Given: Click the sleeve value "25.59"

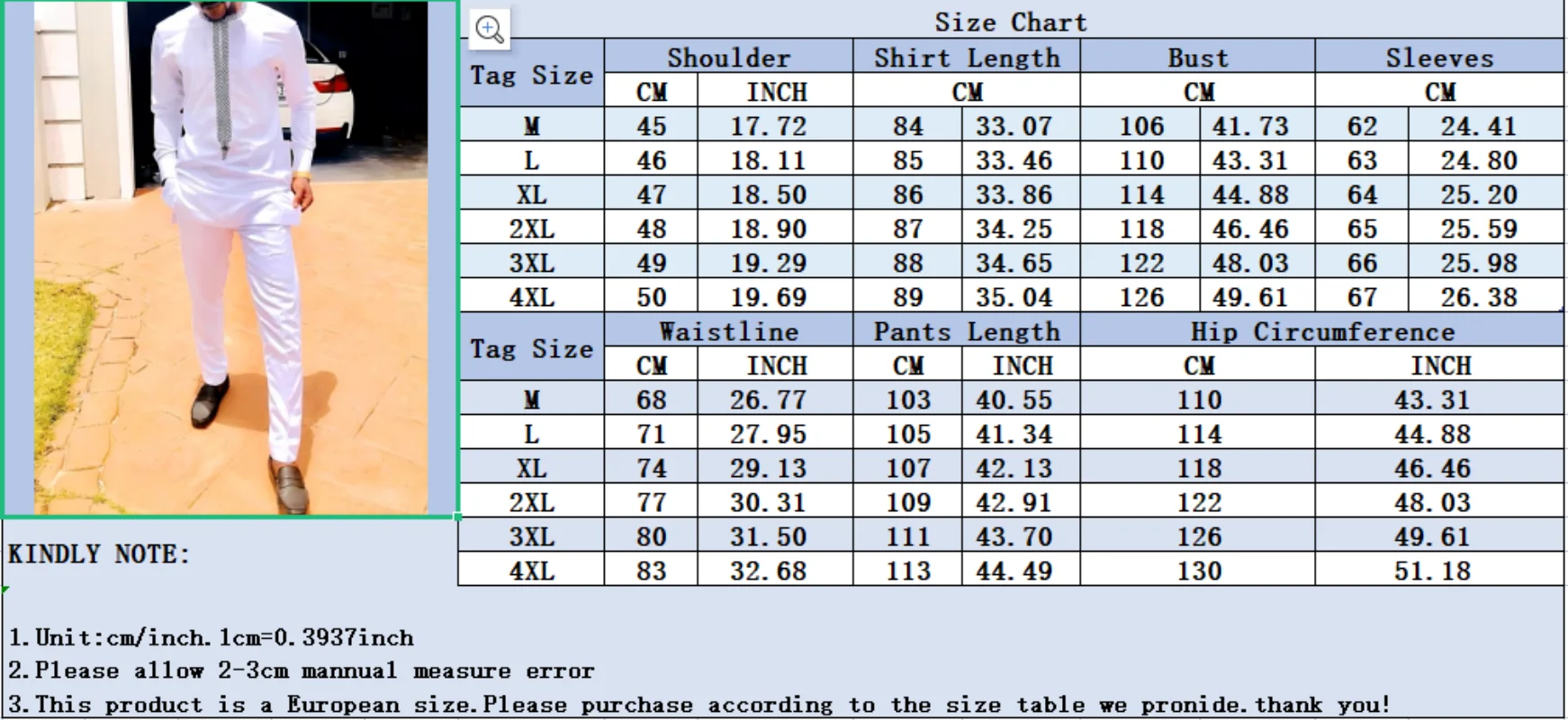Looking at the screenshot, I should coord(1478,229).
